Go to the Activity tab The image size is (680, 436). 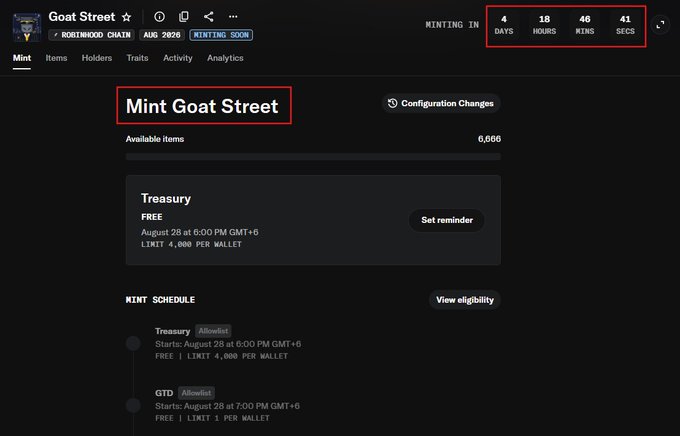point(178,58)
